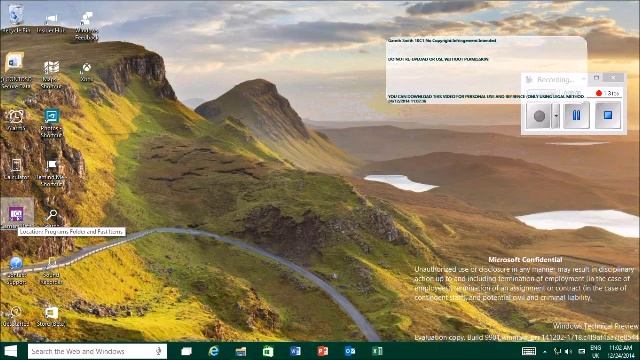
Task: Open the Insider Hub desktop shortcut
Action: coord(51,23)
